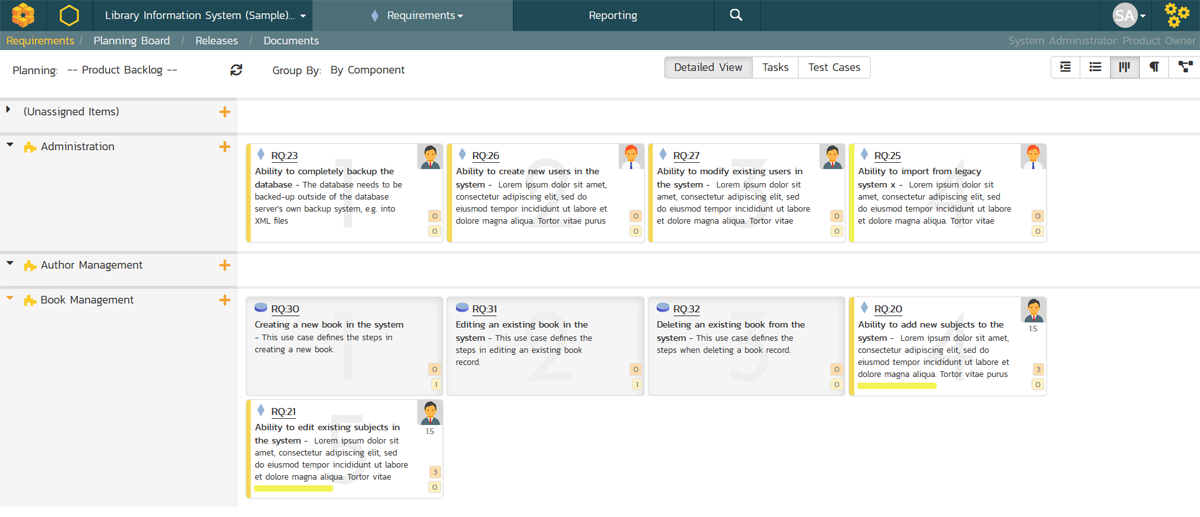This screenshot has width=1200, height=517.
Task: Select the Detailed View toggle
Action: click(x=708, y=67)
